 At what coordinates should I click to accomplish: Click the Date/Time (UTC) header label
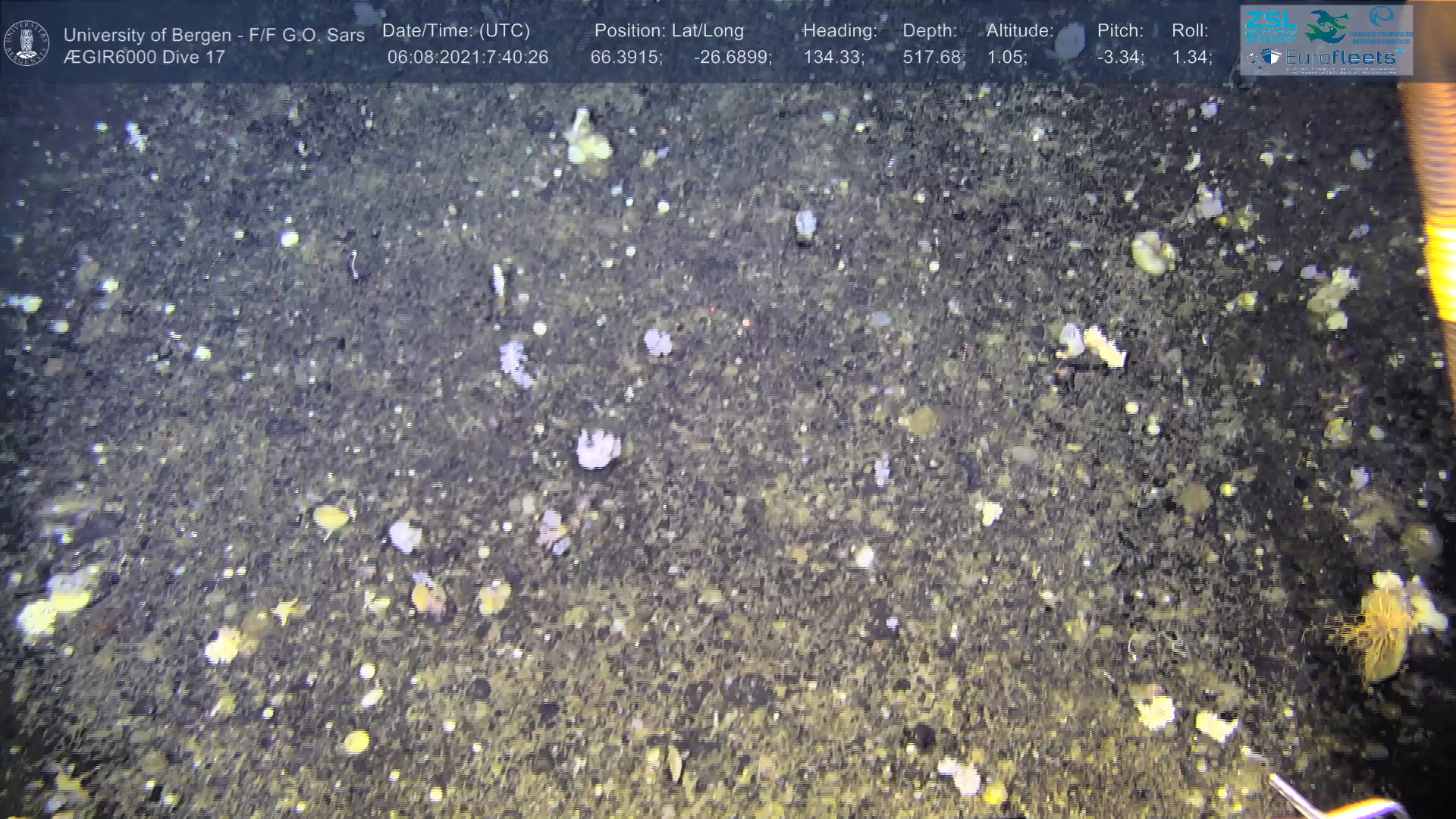[456, 31]
